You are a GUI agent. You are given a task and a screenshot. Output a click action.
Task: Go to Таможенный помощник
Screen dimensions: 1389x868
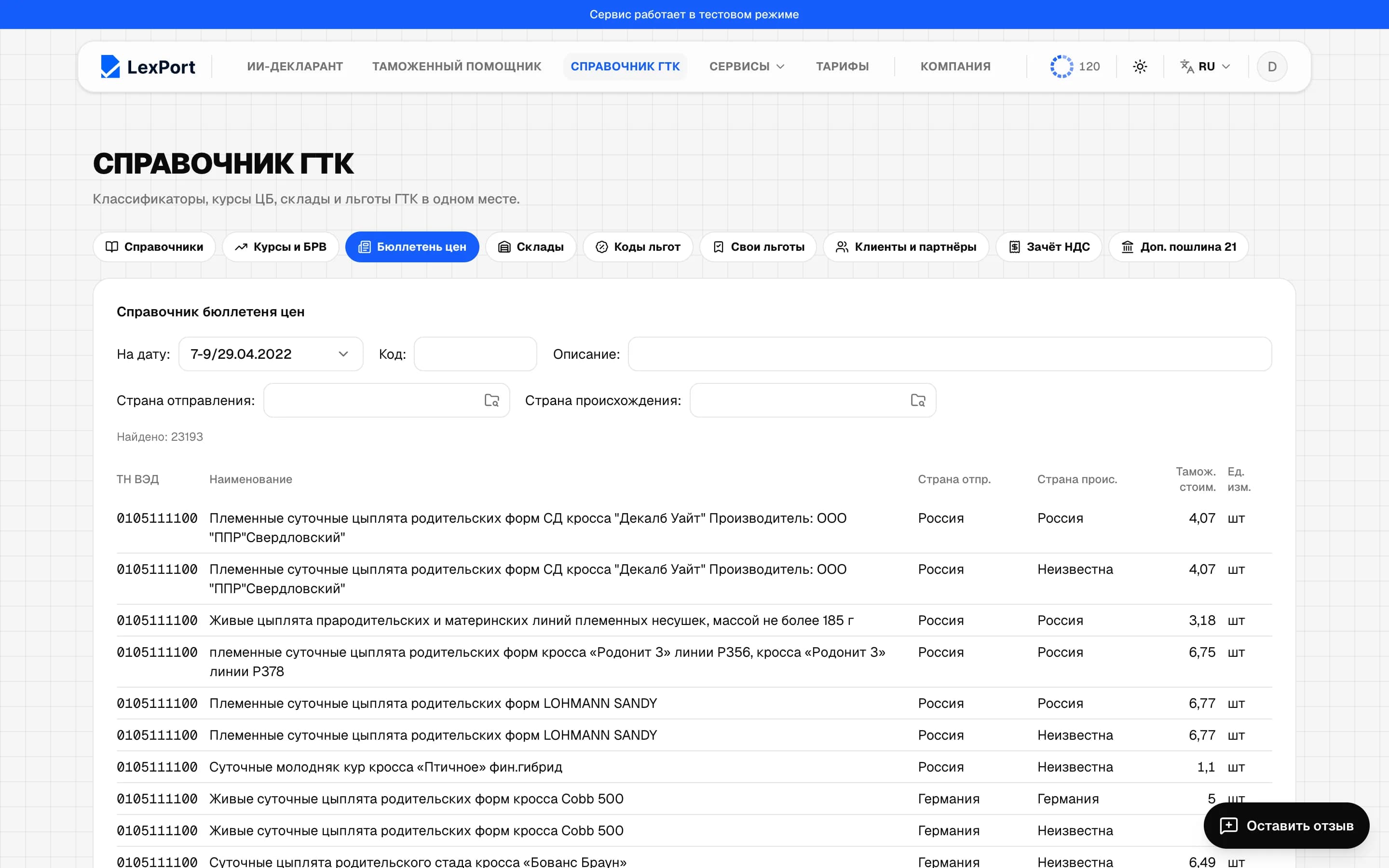coord(456,67)
